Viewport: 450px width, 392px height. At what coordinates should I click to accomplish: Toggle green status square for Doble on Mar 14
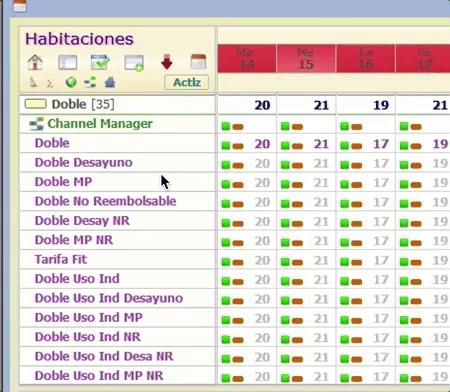tap(226, 146)
